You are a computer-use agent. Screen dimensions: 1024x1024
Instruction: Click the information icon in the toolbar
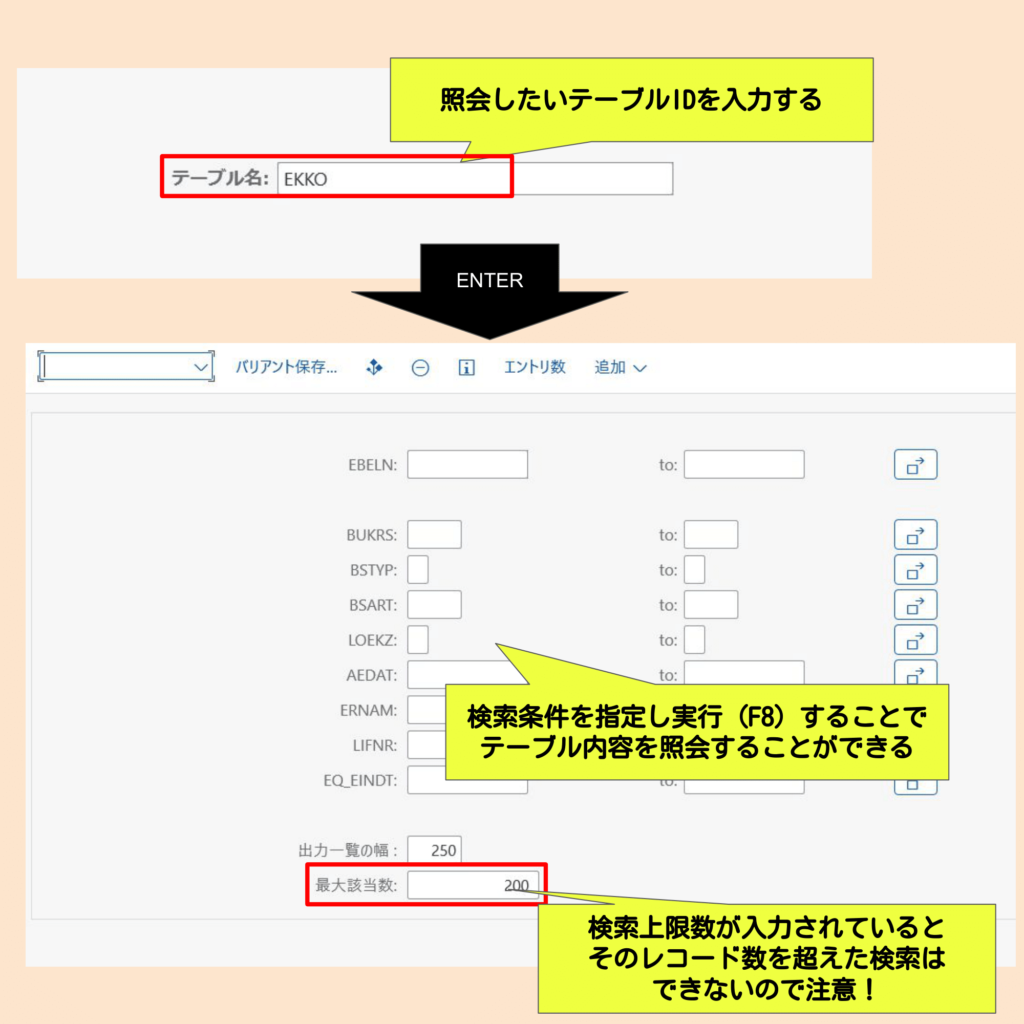pos(466,367)
